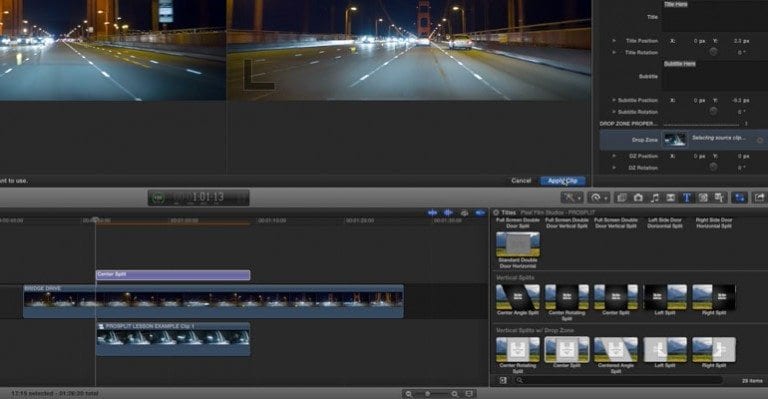Toggle solo headphones icon
Screen dimensions: 768x399
(x=464, y=212)
